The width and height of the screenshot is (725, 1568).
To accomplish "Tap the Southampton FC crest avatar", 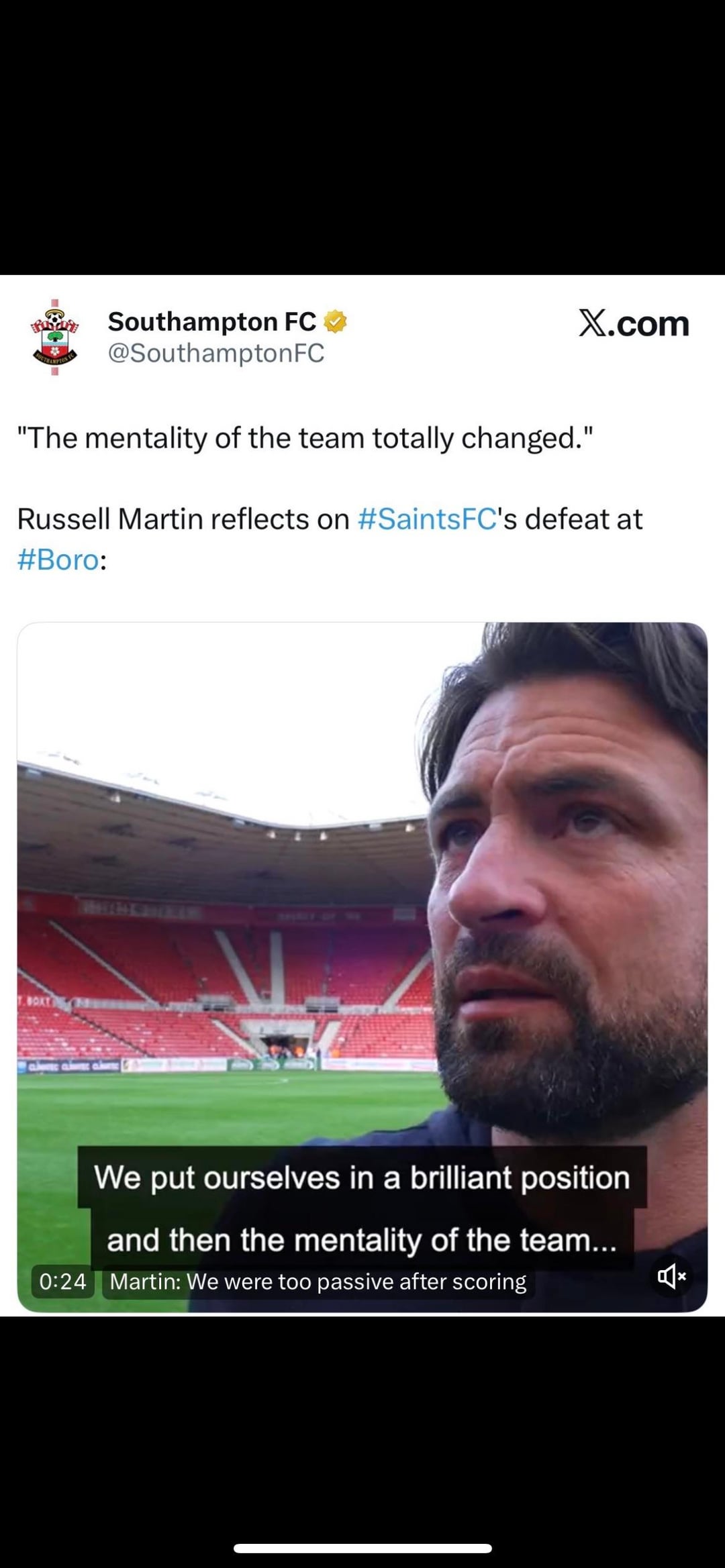I will (x=55, y=337).
